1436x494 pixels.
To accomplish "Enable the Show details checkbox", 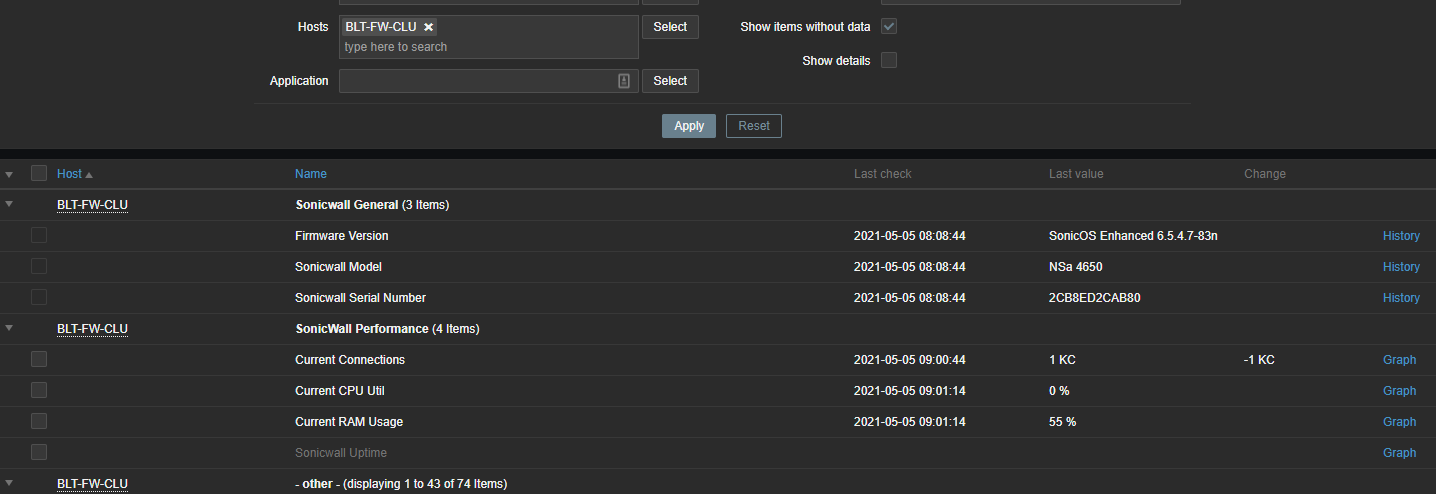I will click(889, 61).
